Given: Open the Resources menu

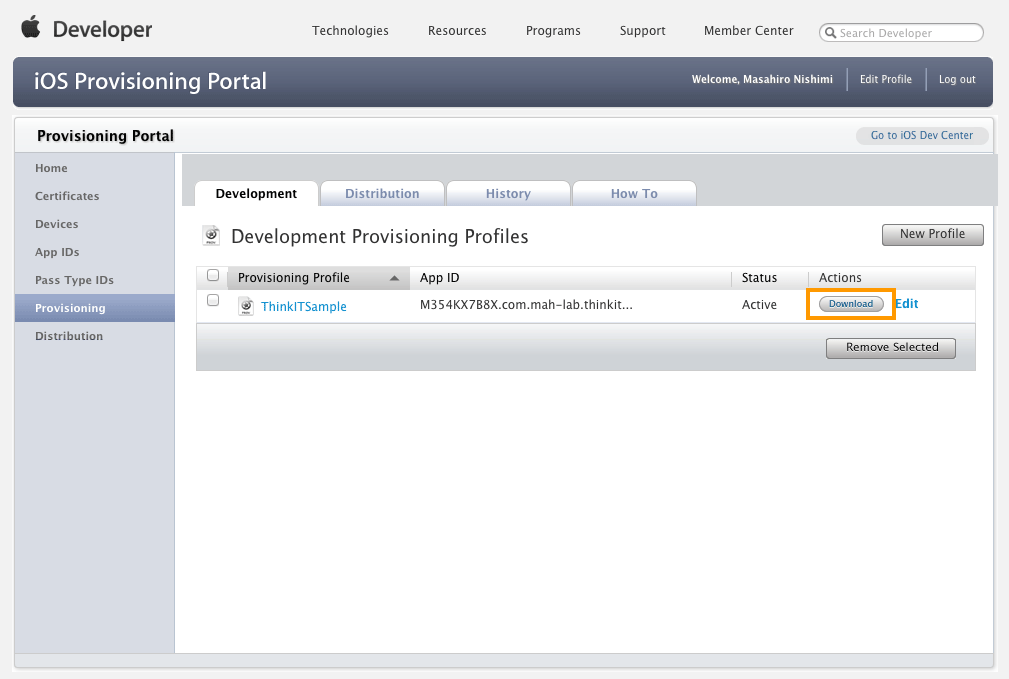Looking at the screenshot, I should click(457, 31).
